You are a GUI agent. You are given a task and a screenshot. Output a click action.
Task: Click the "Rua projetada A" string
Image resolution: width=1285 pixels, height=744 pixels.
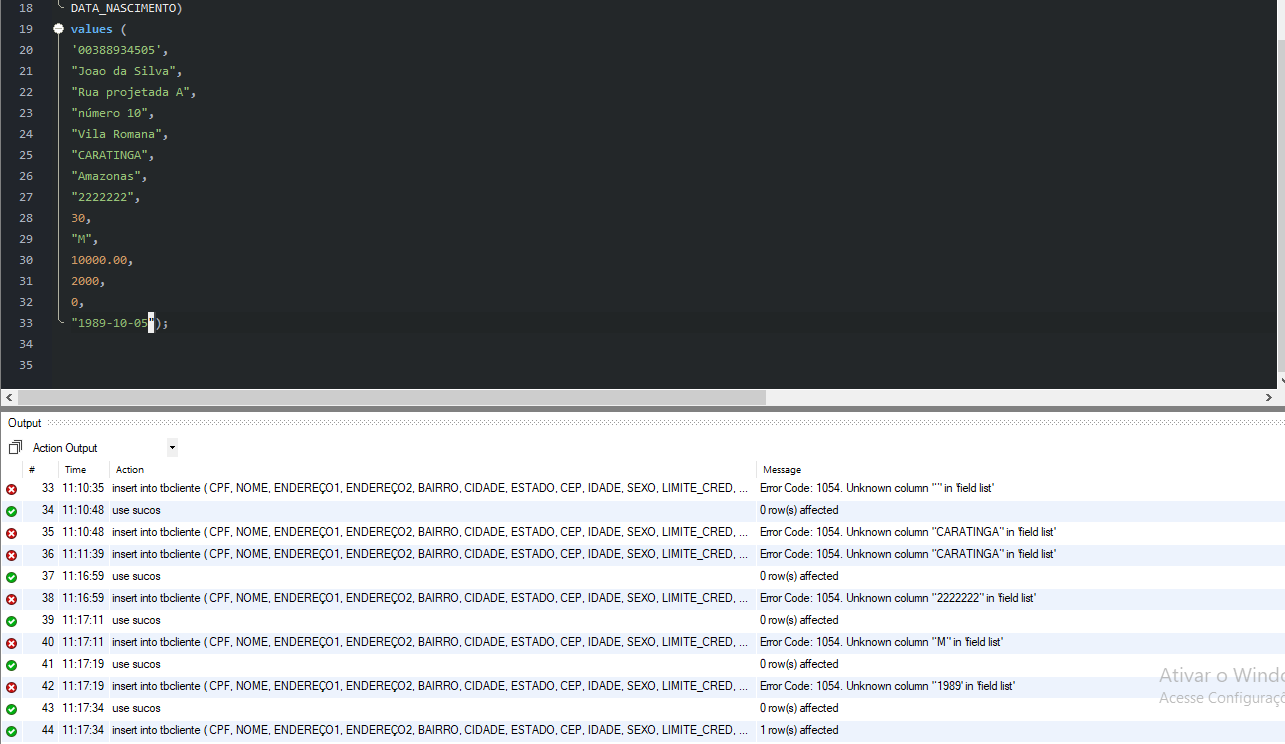pos(130,92)
